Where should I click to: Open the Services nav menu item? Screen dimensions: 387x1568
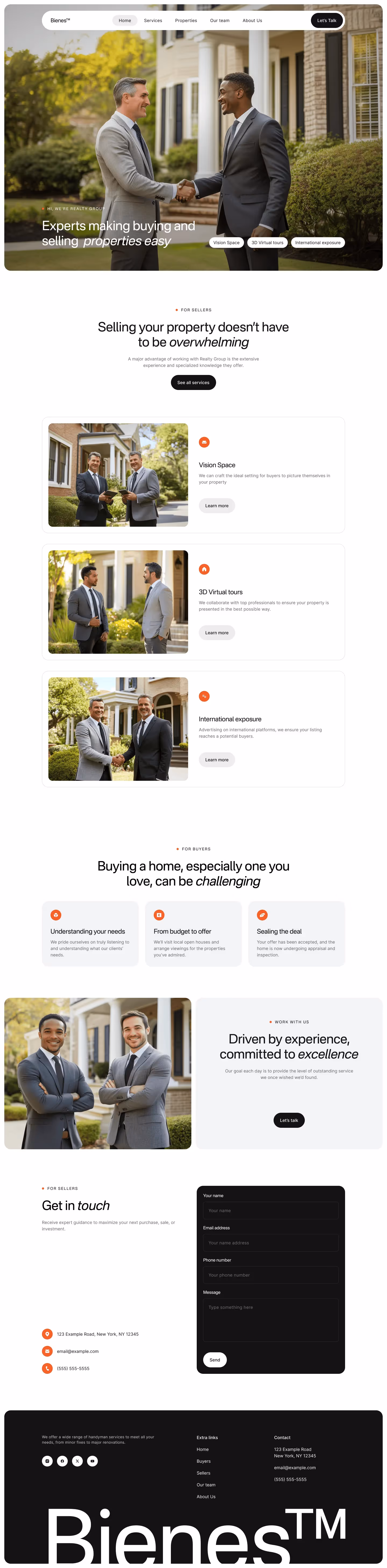pos(153,21)
